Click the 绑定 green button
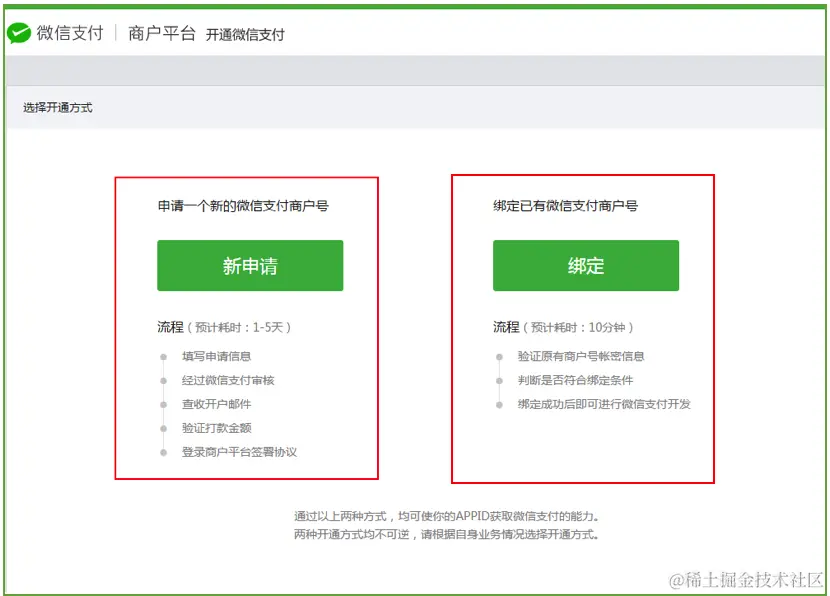The height and width of the screenshot is (596, 830). 585,265
